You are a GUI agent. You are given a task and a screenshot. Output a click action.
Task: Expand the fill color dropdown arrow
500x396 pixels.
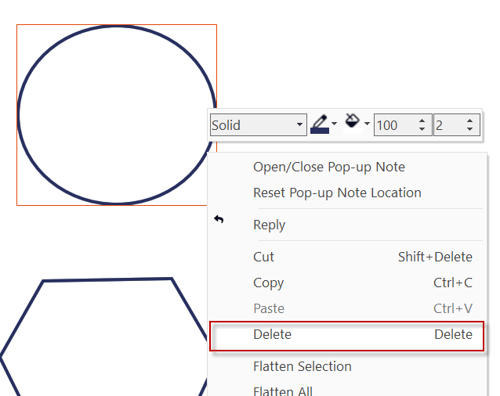click(367, 124)
